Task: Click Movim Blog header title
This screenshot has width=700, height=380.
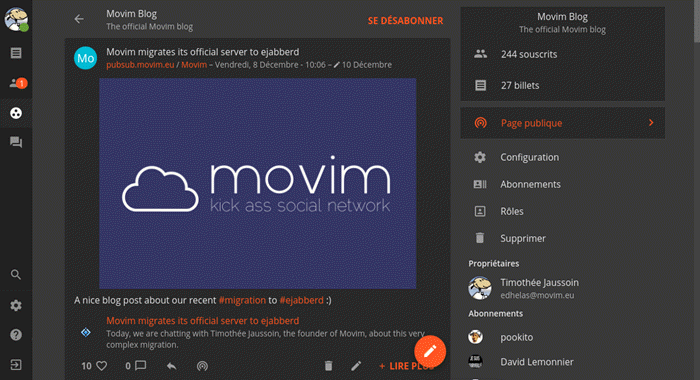Action: point(131,14)
